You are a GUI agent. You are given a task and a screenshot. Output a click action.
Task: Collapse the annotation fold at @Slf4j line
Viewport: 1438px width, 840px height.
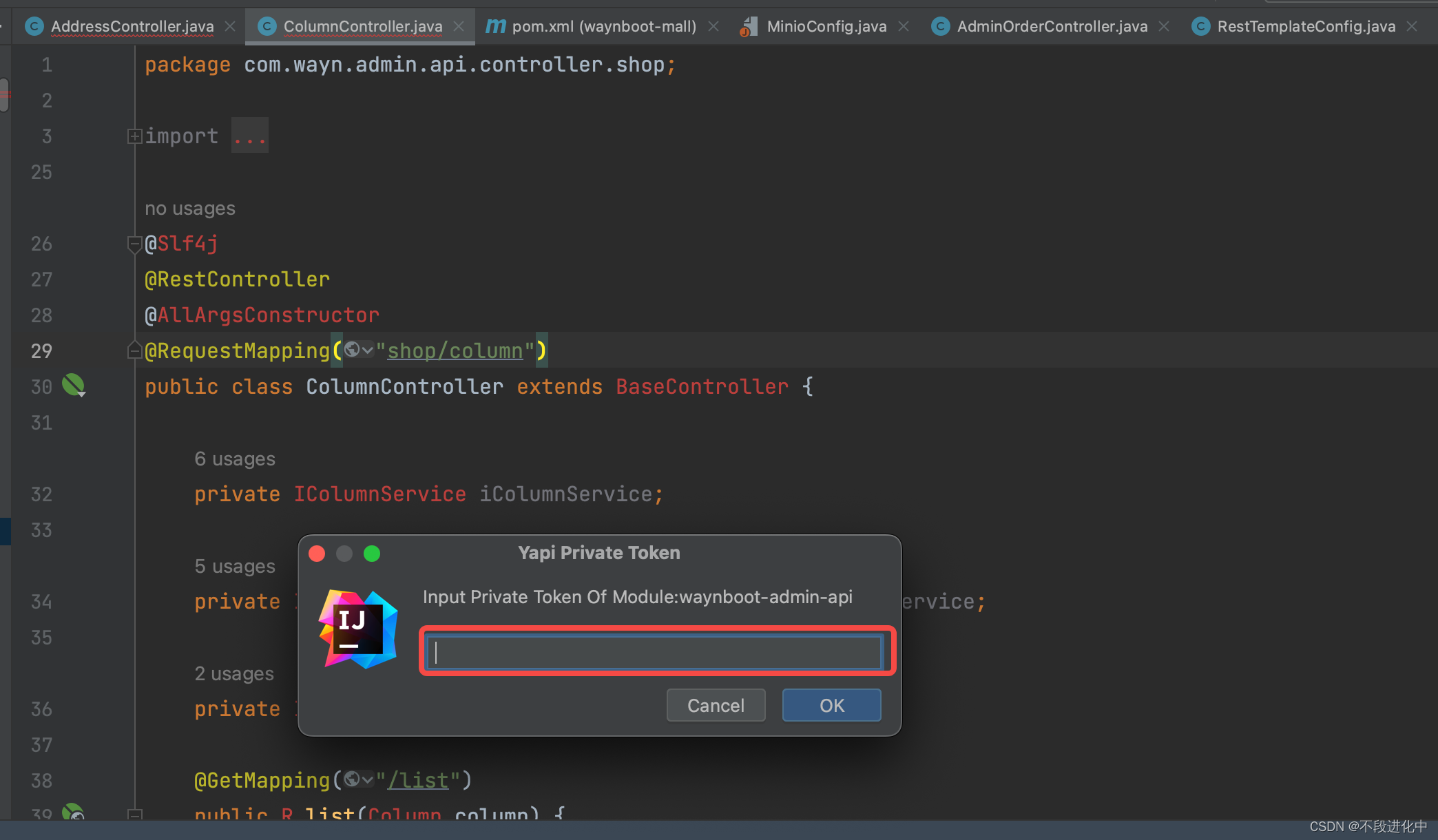134,244
